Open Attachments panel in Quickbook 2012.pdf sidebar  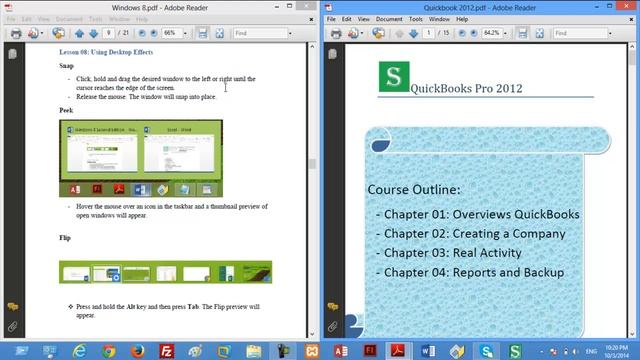pos(333,327)
